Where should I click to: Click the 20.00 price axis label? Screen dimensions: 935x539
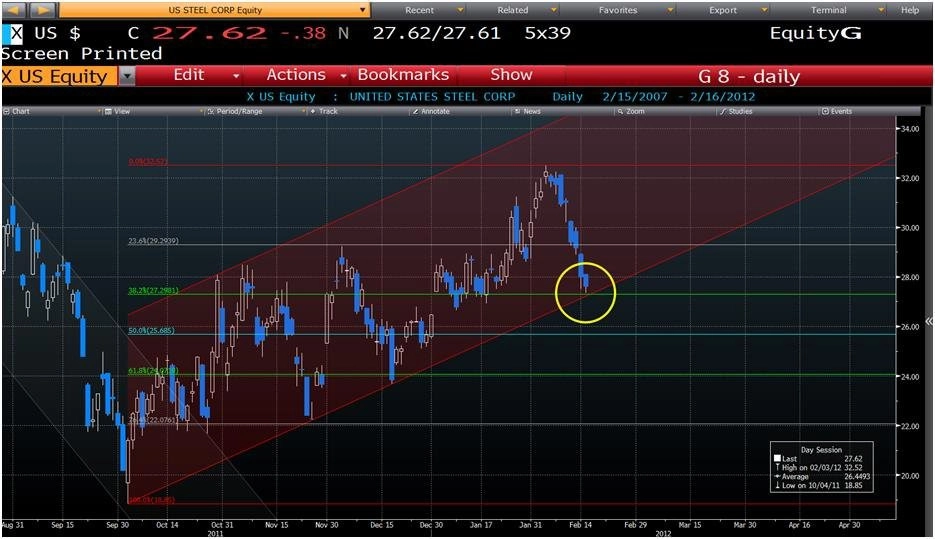coord(908,476)
